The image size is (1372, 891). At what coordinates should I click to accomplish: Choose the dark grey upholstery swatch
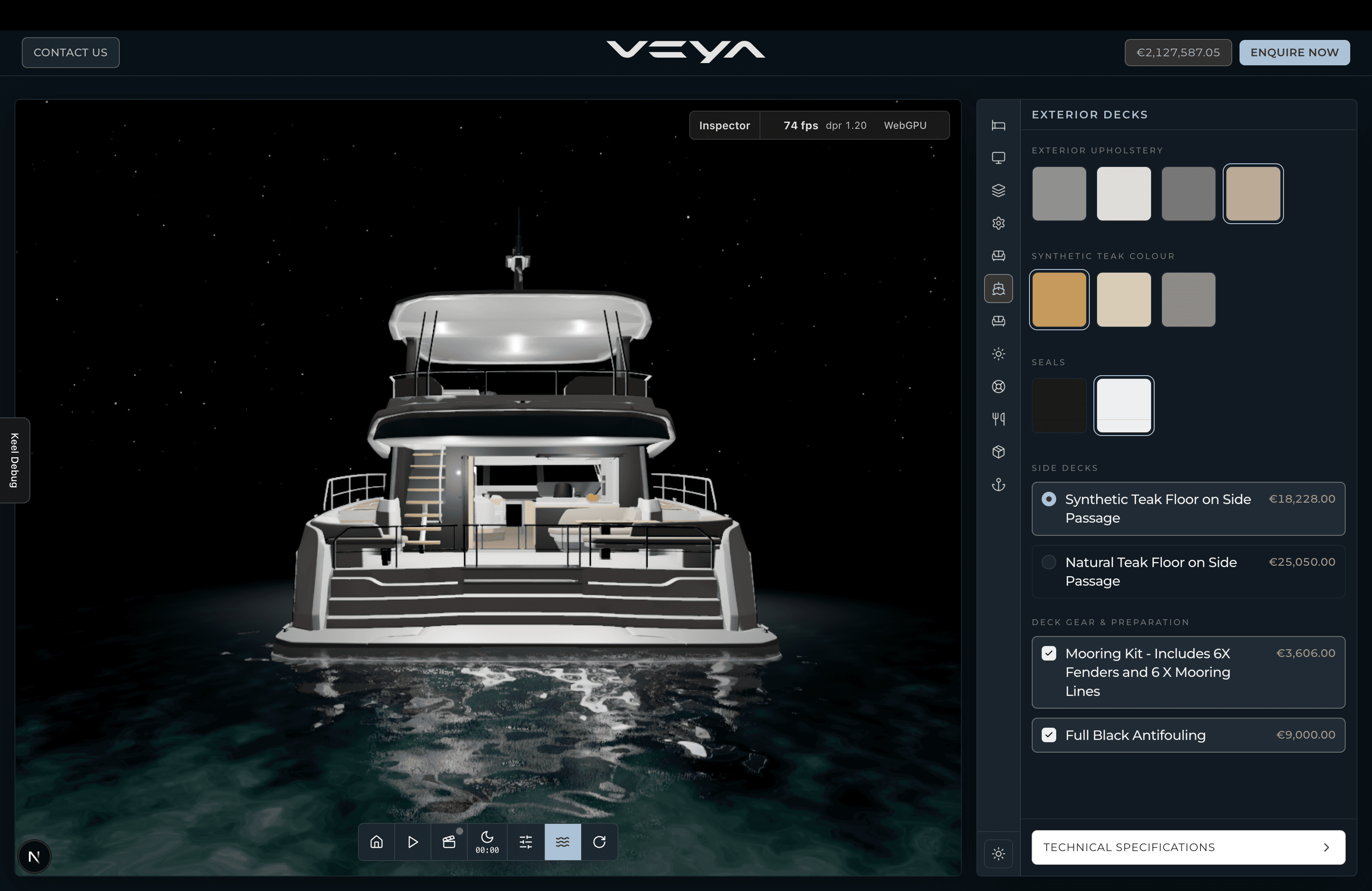pyautogui.click(x=1188, y=194)
